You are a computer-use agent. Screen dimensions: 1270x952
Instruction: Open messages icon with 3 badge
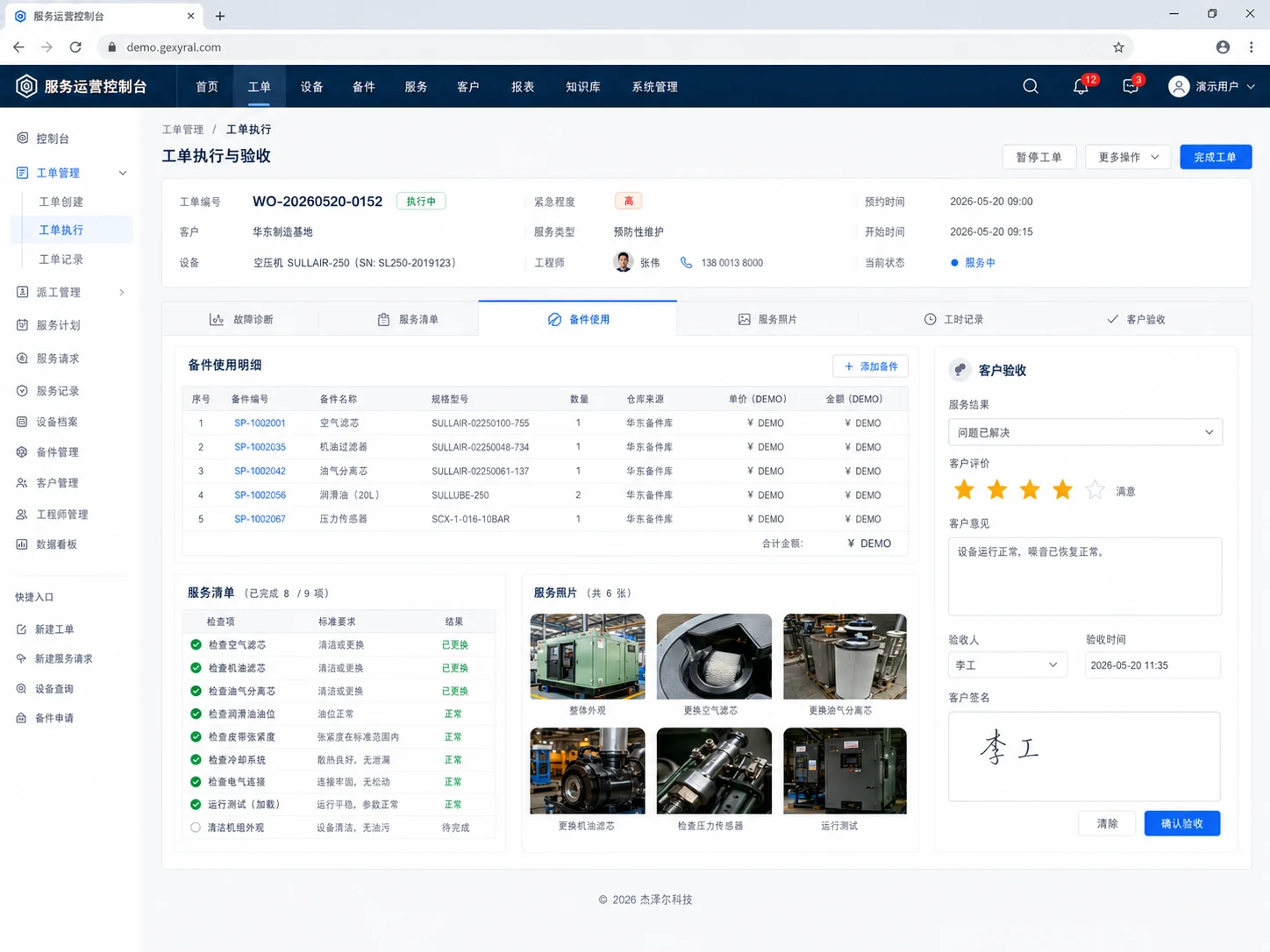[x=1131, y=86]
